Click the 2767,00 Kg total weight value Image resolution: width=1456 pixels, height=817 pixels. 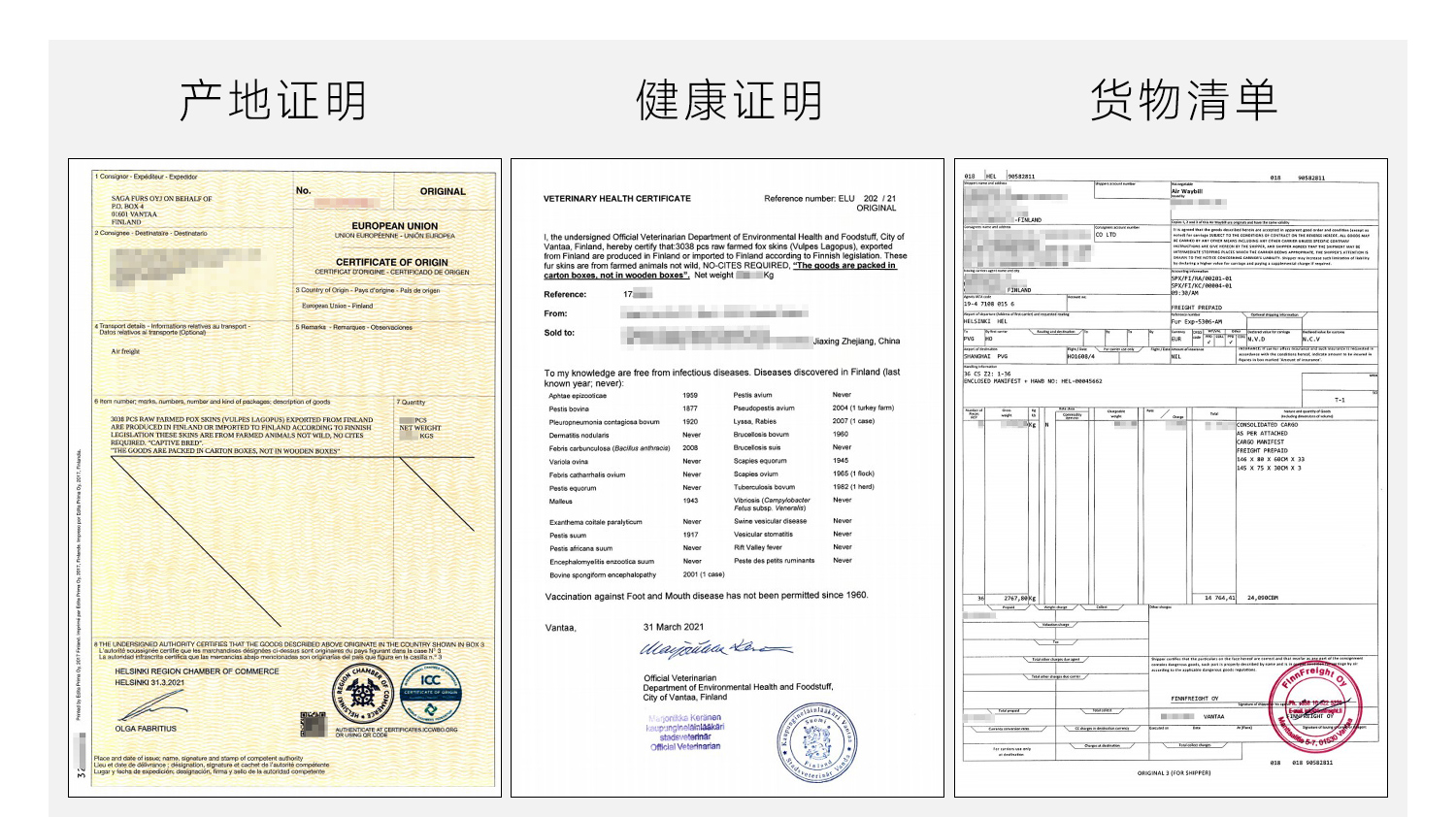click(1020, 599)
